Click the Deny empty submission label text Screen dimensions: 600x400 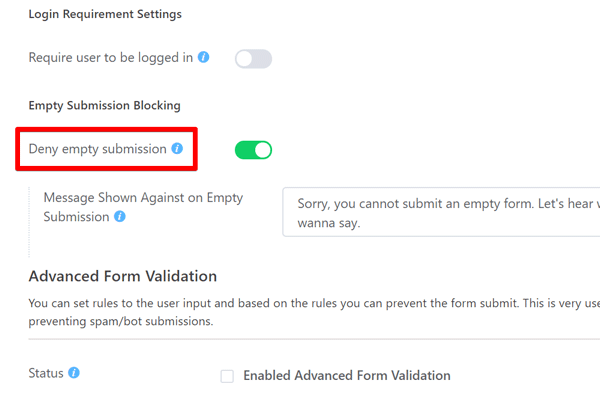[97, 149]
